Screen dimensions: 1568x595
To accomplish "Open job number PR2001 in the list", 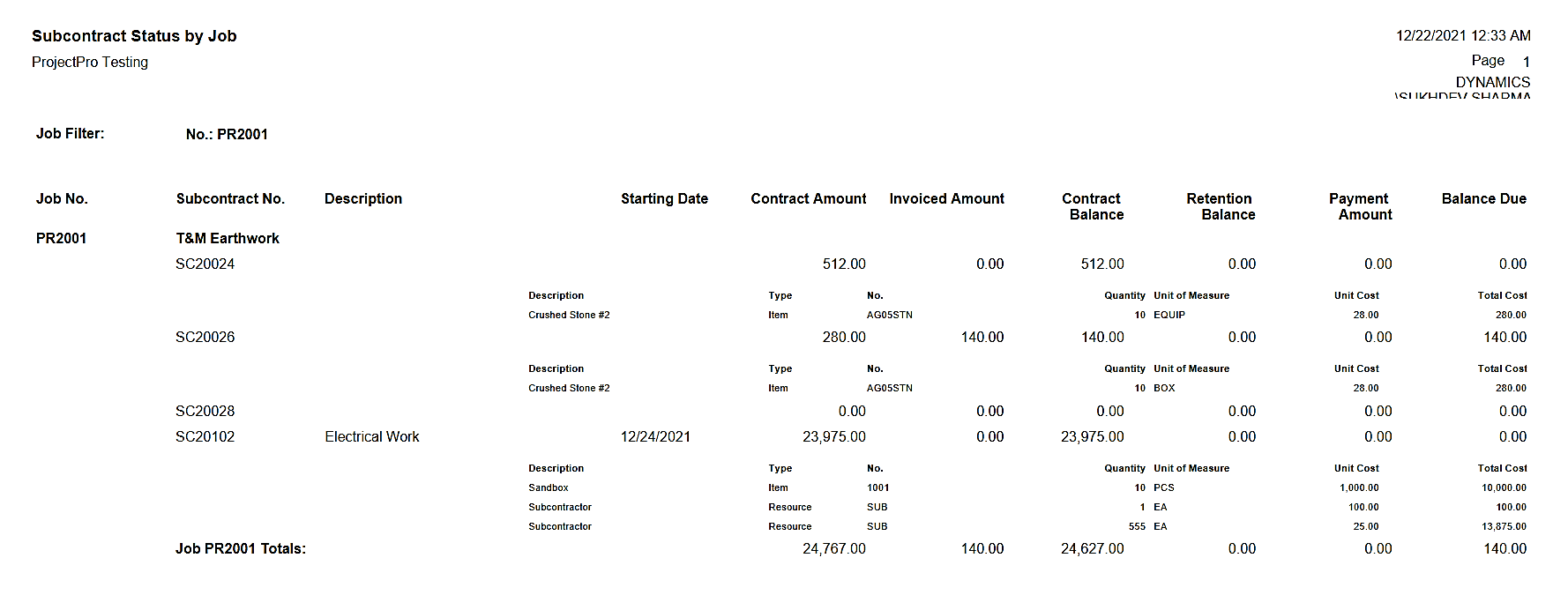I will coord(61,238).
